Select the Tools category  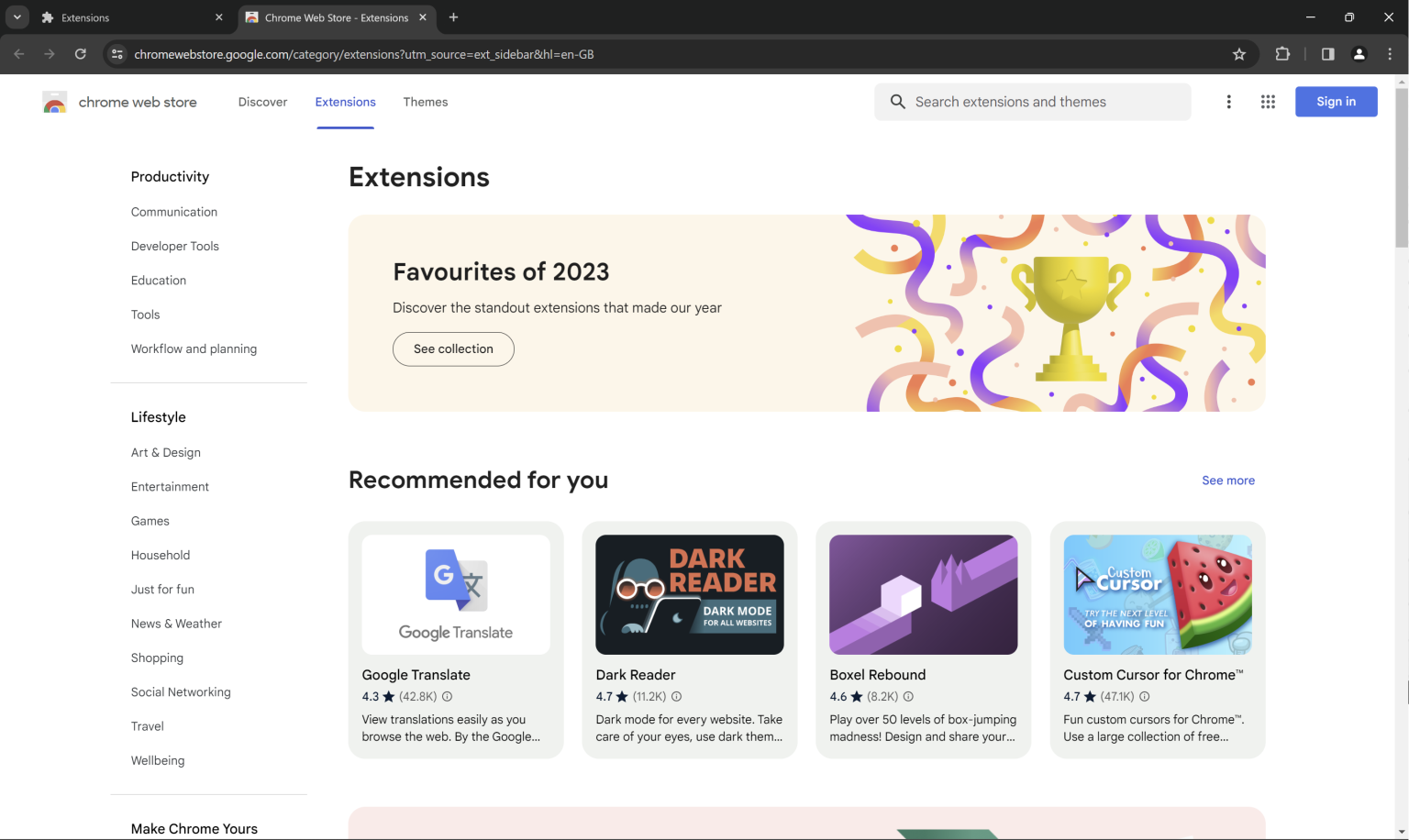(x=145, y=315)
